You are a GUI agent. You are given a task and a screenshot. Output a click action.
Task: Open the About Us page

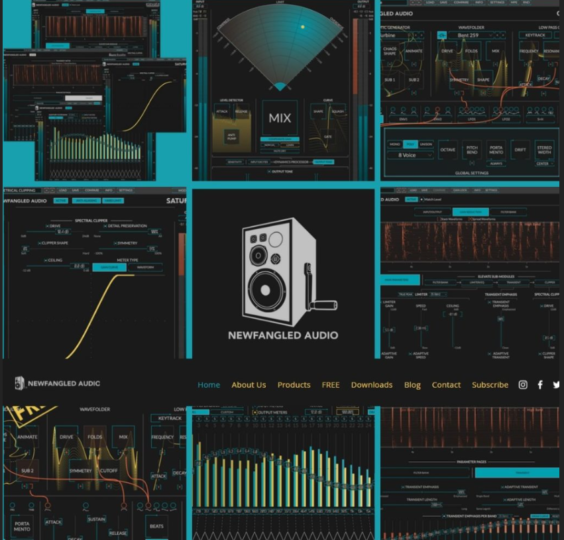pos(249,385)
